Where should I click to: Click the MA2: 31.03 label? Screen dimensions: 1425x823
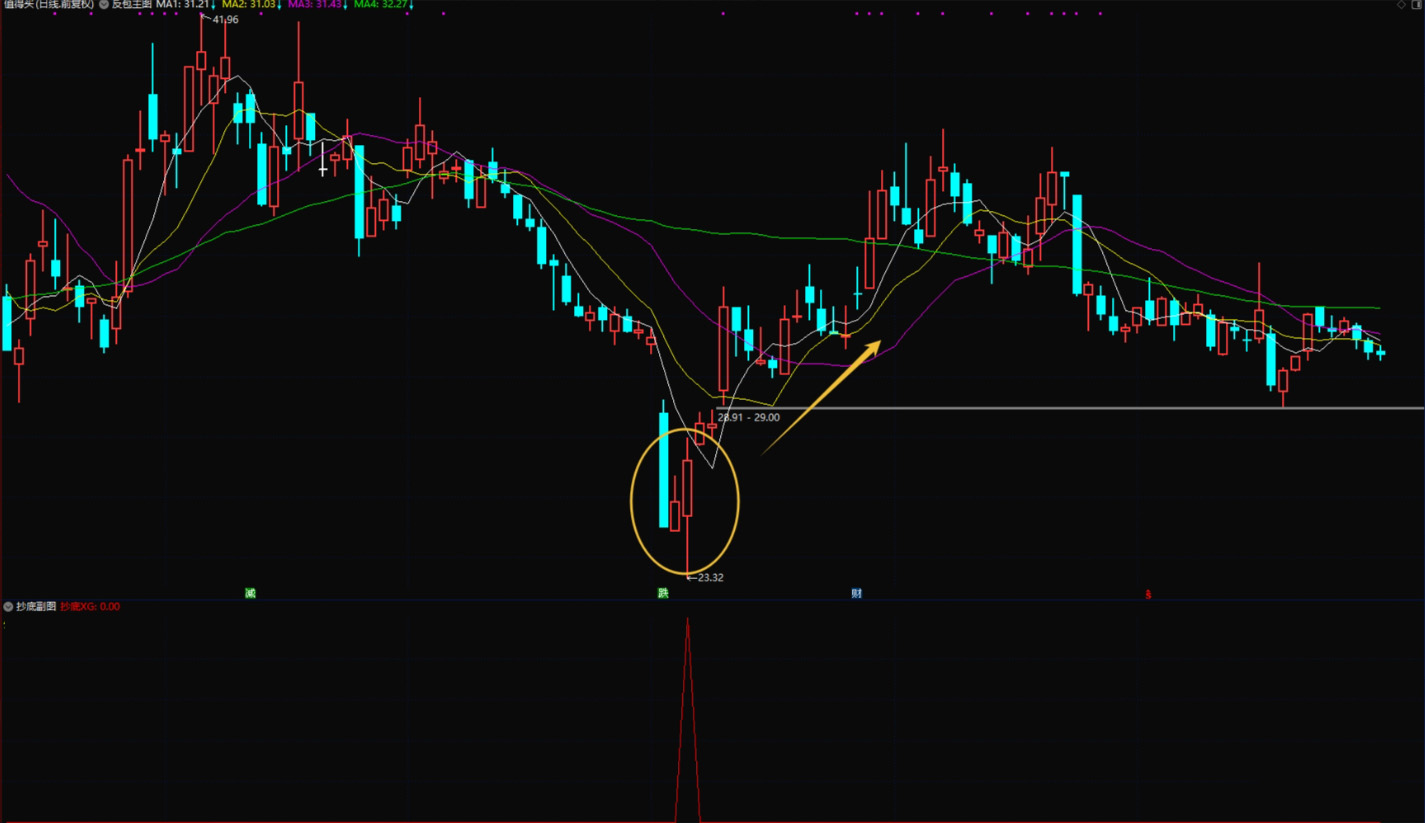(249, 5)
